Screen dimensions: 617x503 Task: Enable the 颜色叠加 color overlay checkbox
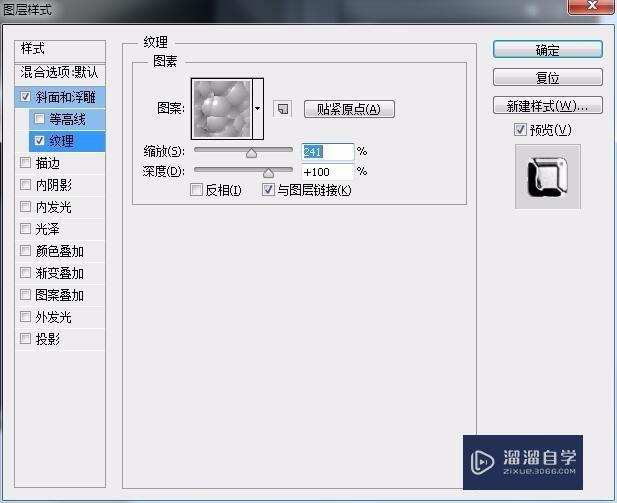click(x=26, y=251)
